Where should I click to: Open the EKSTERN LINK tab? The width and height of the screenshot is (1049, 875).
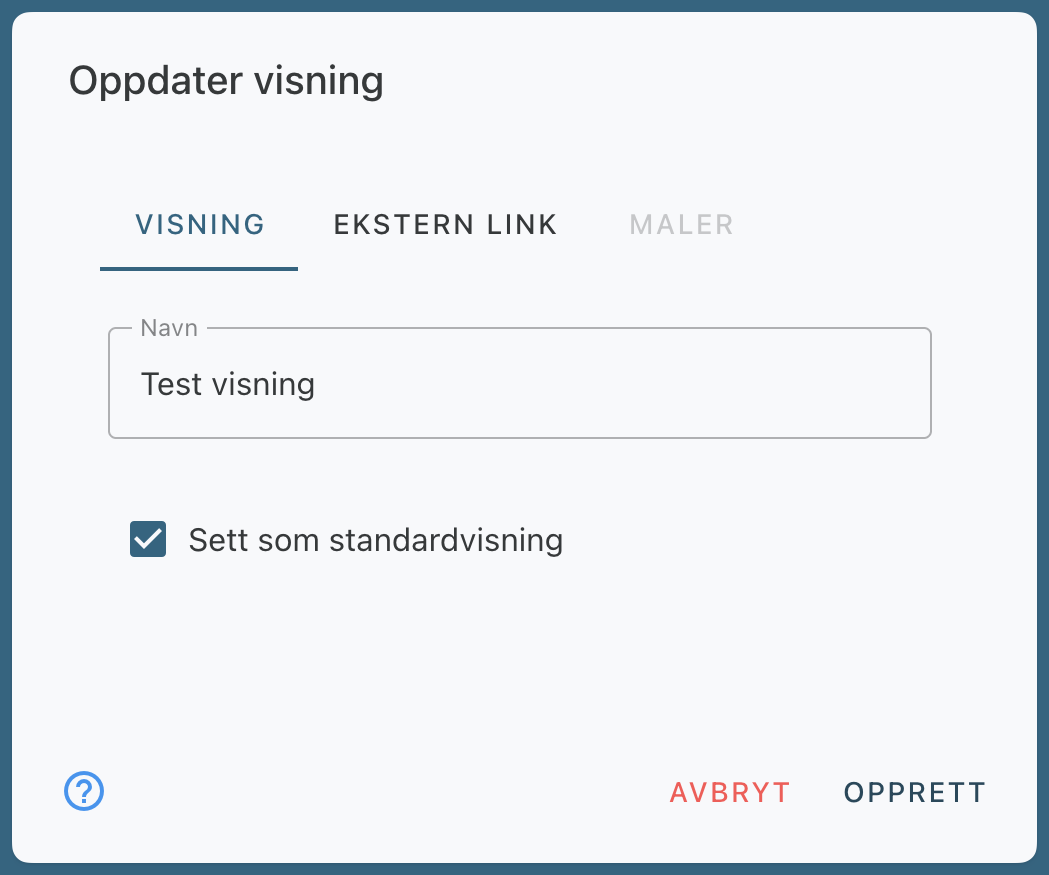point(445,225)
